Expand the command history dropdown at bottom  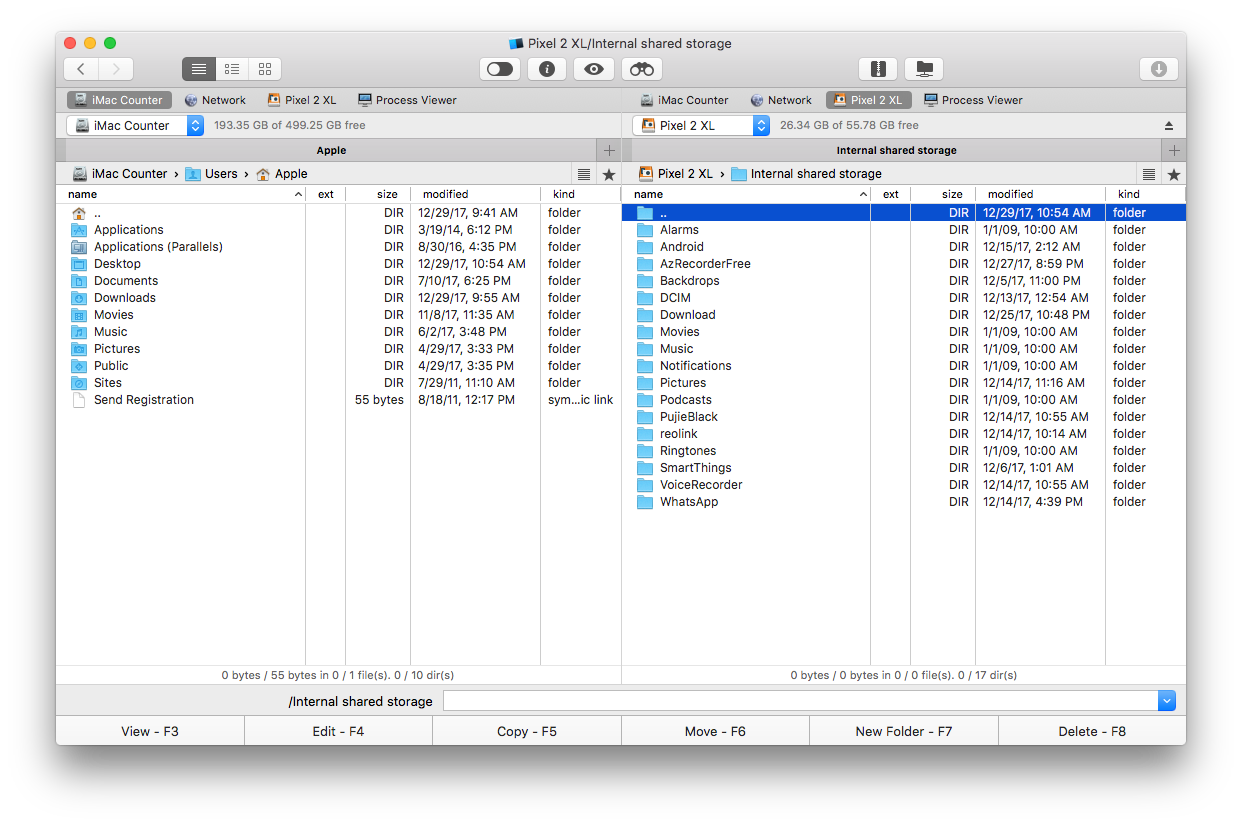(x=1166, y=700)
